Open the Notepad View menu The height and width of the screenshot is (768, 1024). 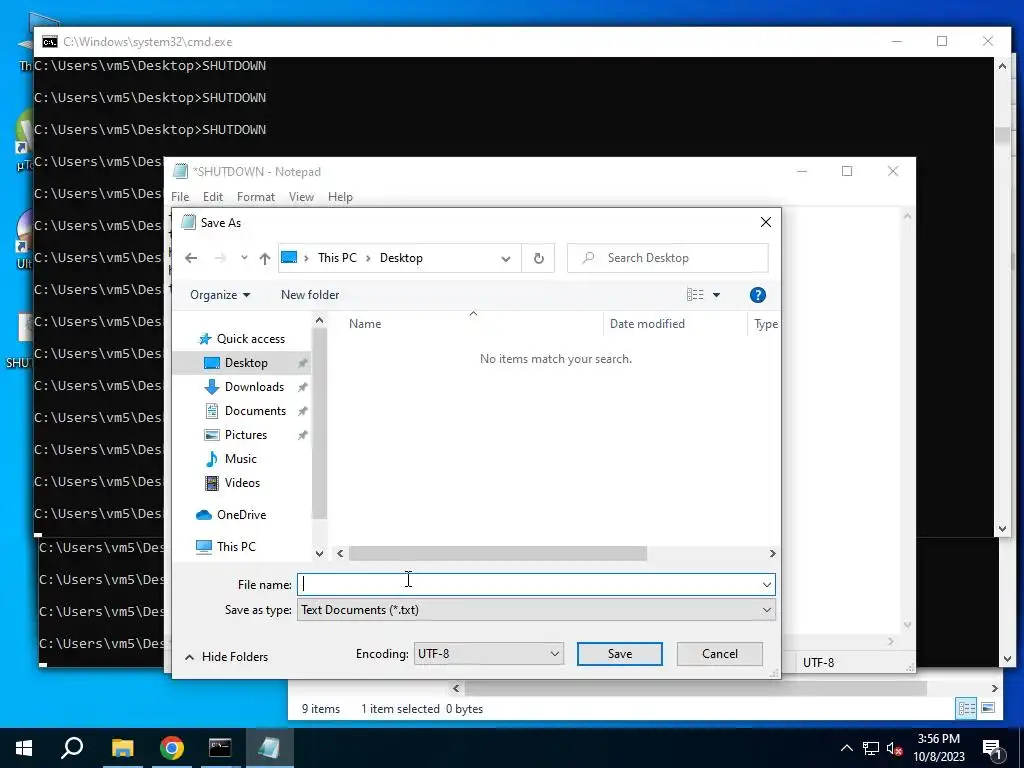(301, 197)
